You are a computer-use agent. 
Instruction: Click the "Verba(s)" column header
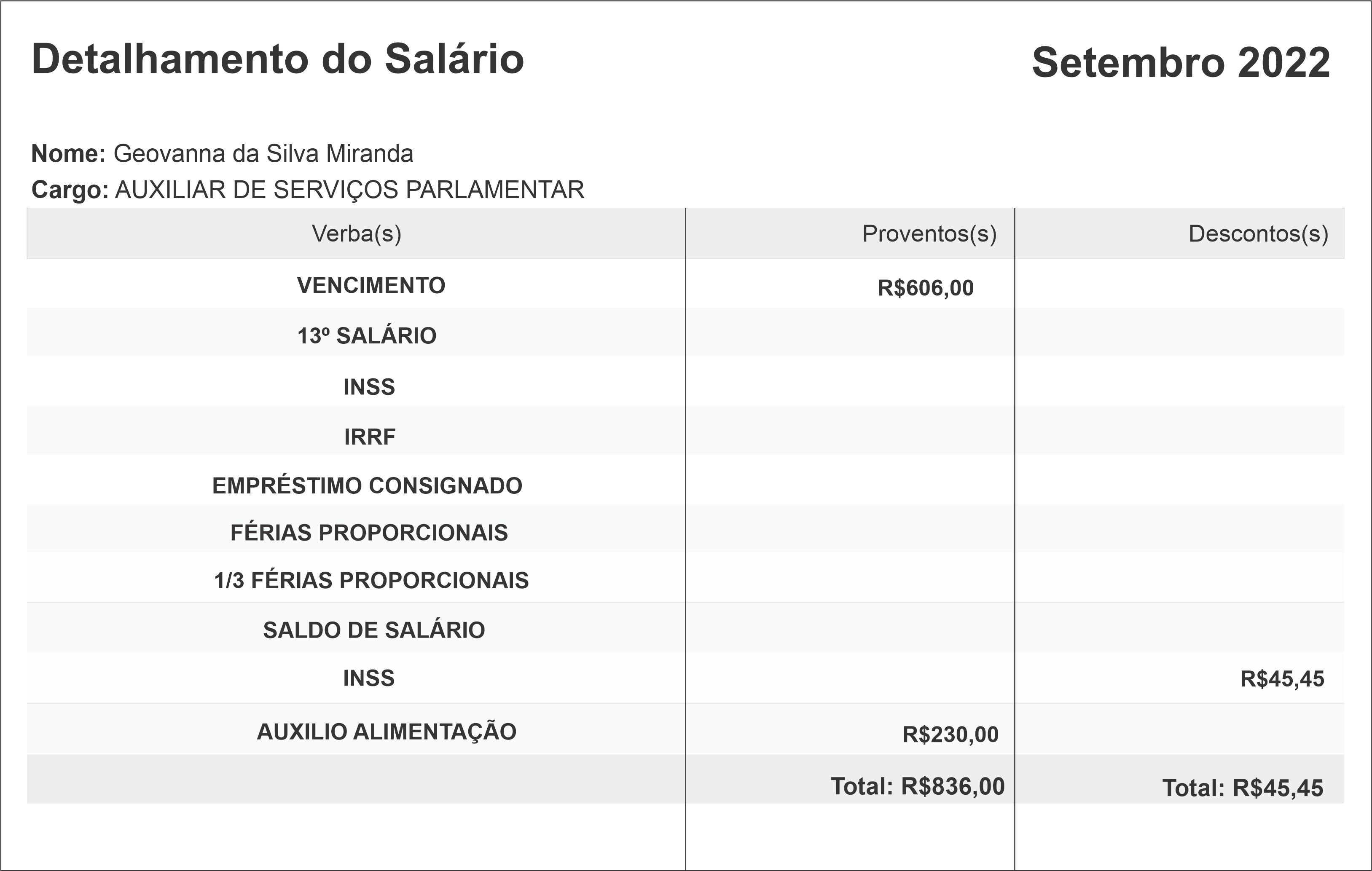point(356,233)
